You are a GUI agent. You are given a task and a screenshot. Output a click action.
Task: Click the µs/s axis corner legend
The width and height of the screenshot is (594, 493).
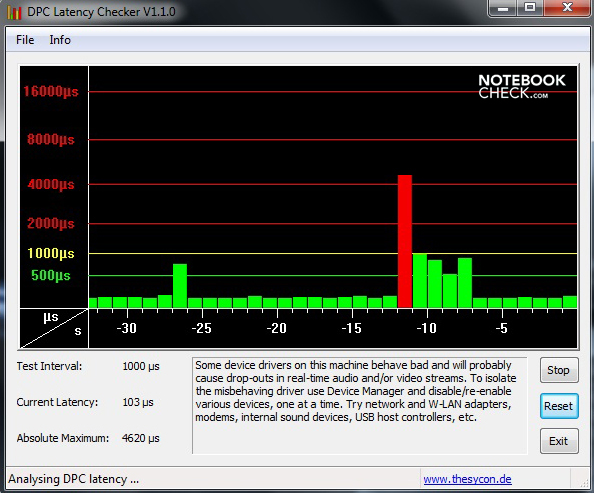54,328
